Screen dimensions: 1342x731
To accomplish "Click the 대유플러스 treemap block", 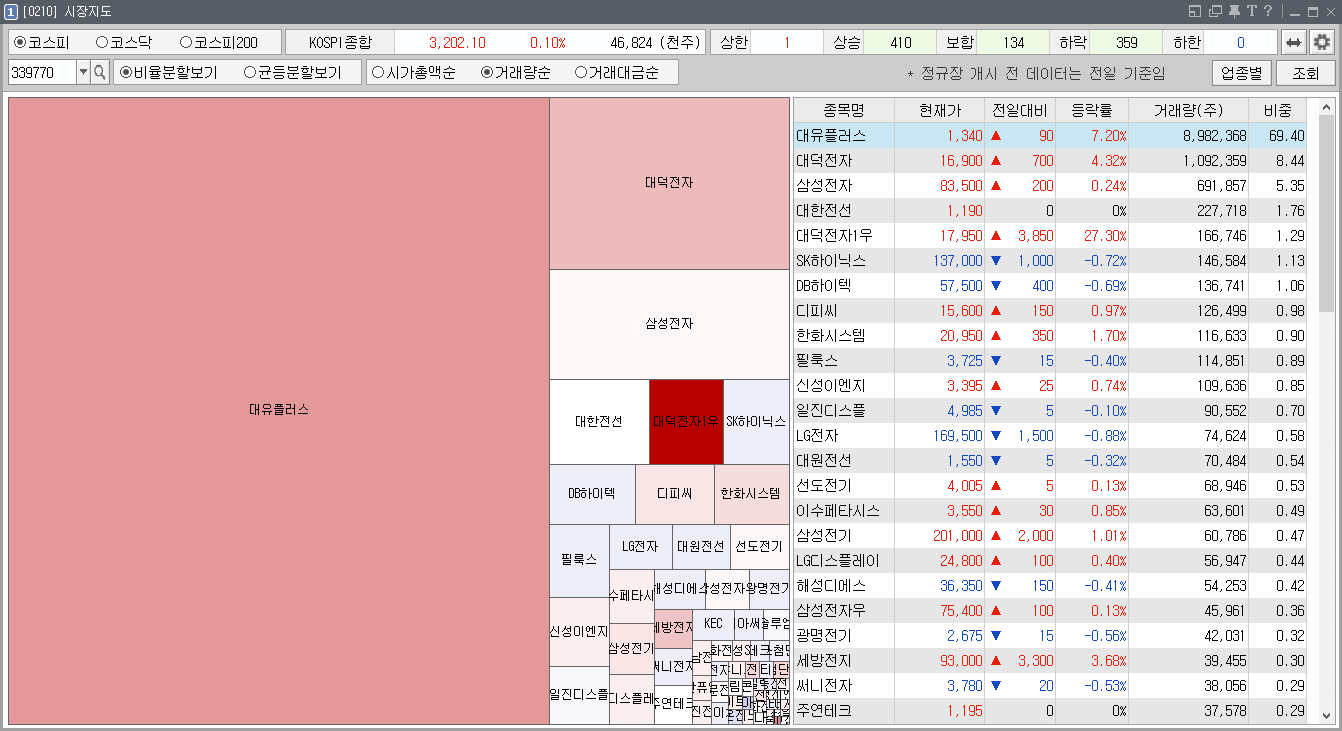I will (x=279, y=410).
